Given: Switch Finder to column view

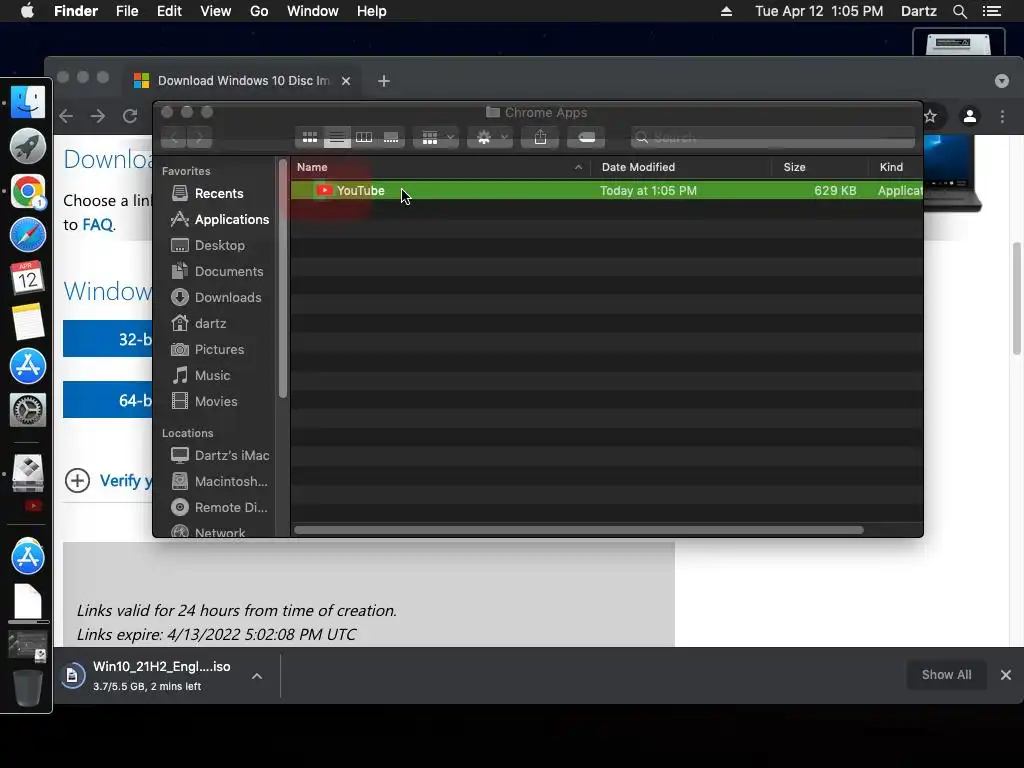Looking at the screenshot, I should (364, 137).
